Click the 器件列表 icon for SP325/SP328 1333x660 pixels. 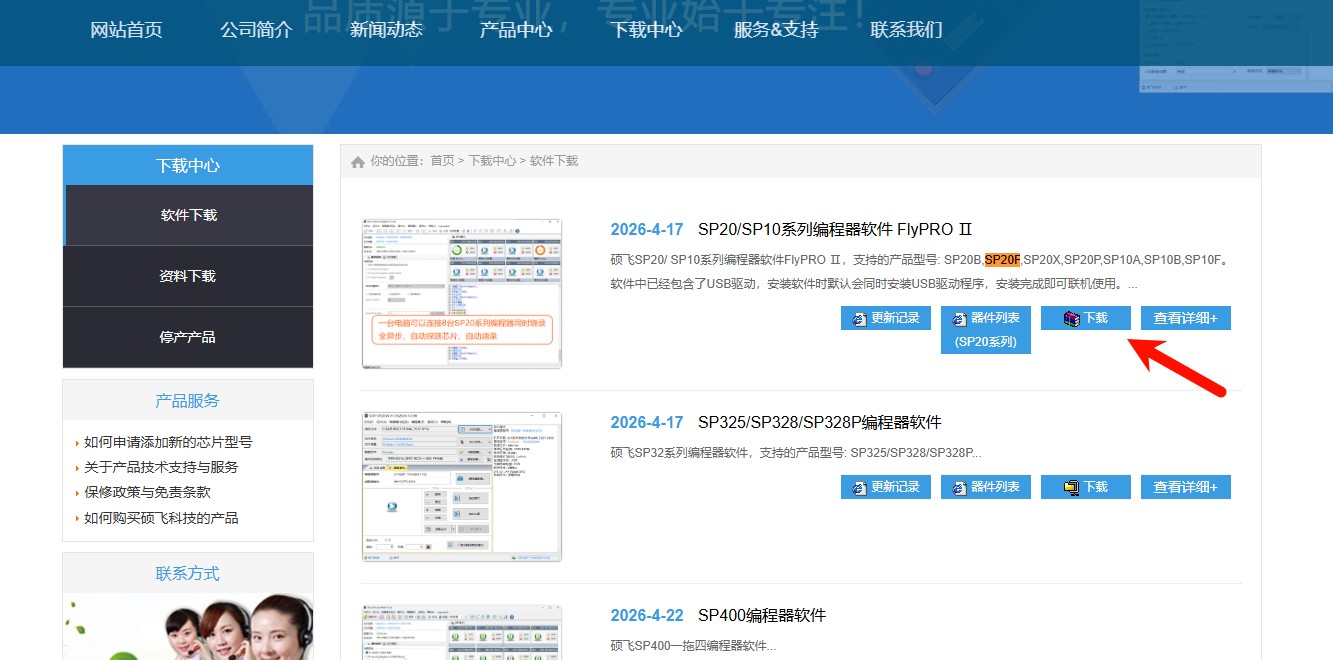(x=959, y=488)
